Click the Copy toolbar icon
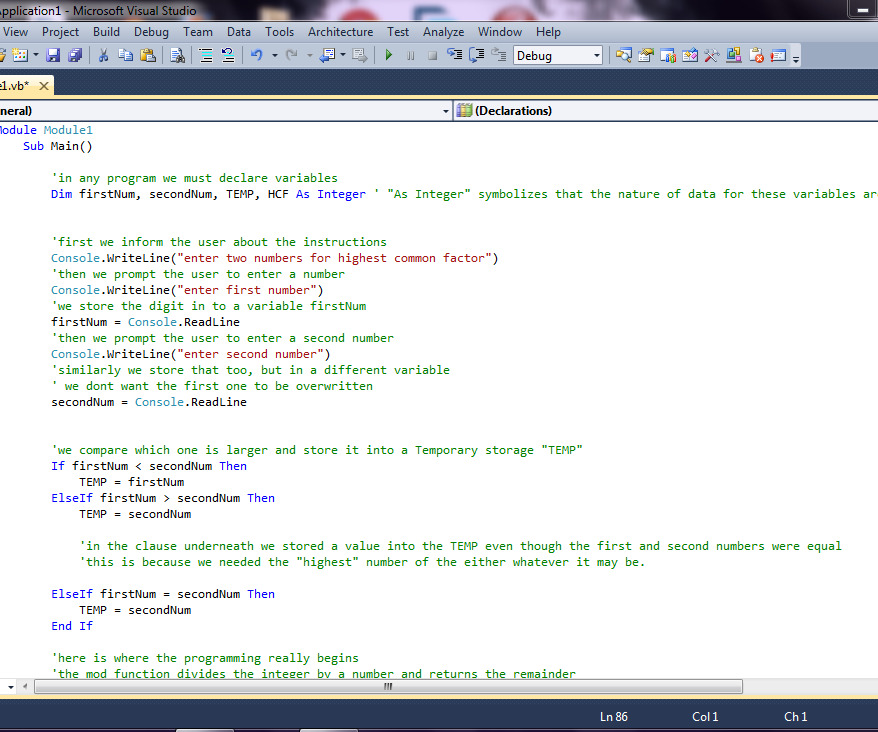The height and width of the screenshot is (732, 878). (125, 55)
